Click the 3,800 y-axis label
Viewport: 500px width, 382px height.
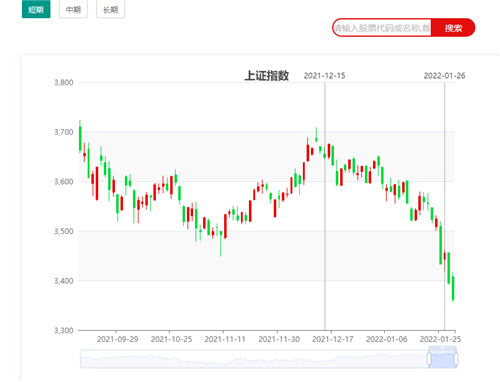[x=64, y=82]
